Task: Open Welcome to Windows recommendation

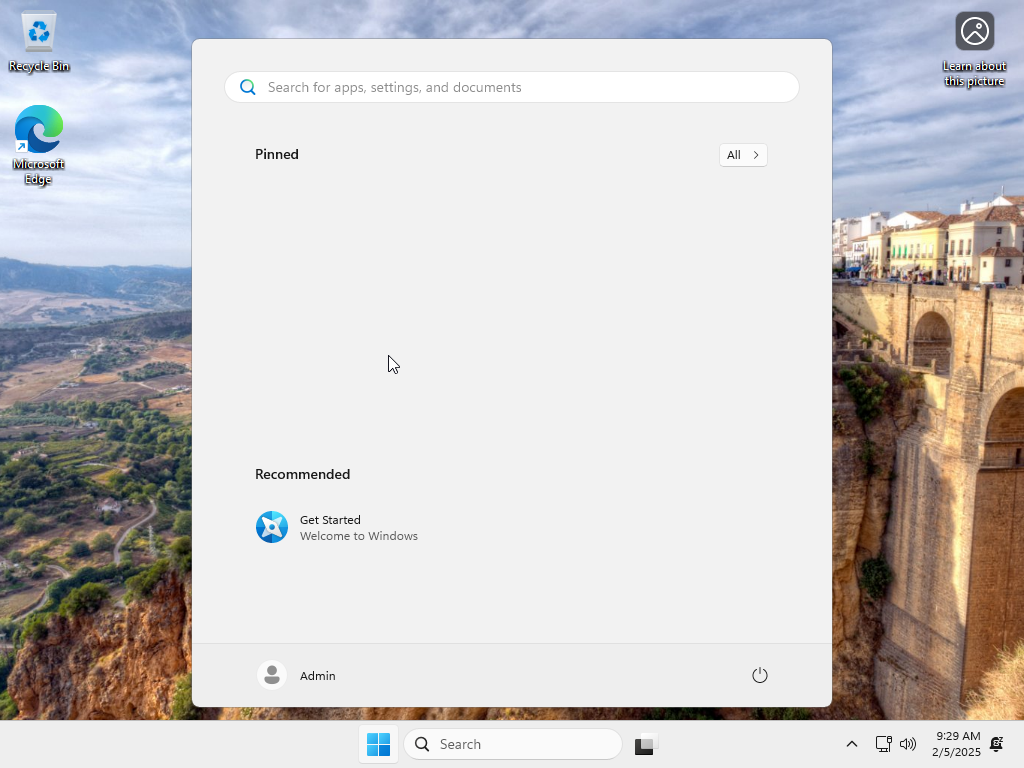Action: pos(359,536)
